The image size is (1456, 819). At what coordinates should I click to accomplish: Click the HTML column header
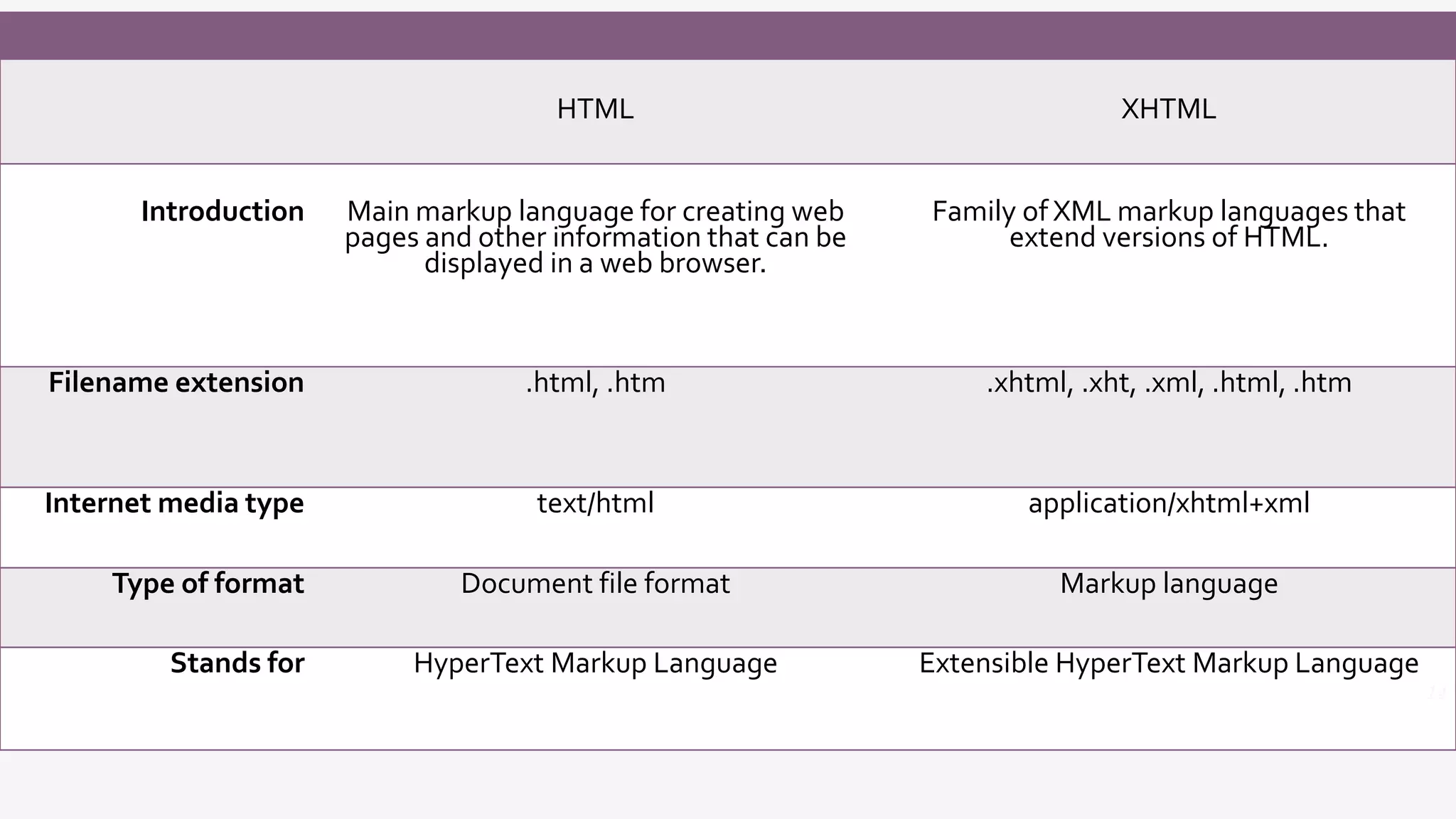click(x=595, y=109)
